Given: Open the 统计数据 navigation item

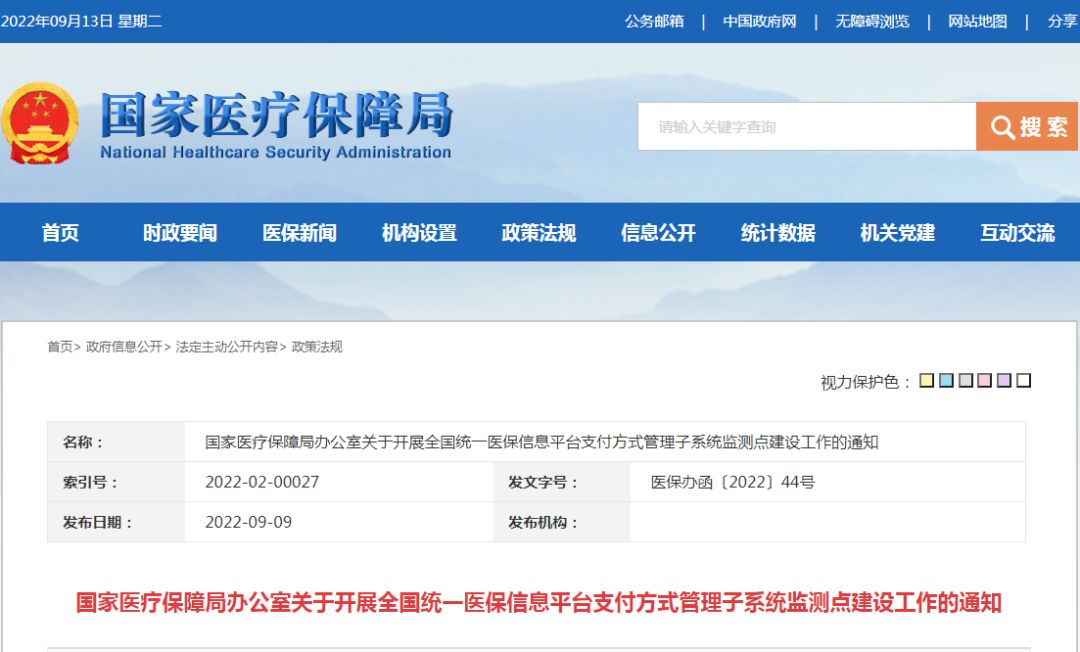Looking at the screenshot, I should 778,233.
